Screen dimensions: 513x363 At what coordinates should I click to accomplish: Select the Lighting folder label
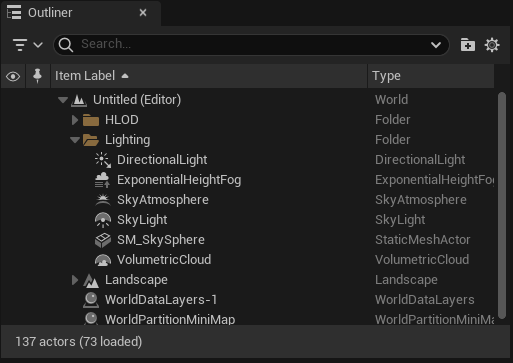[x=127, y=140]
